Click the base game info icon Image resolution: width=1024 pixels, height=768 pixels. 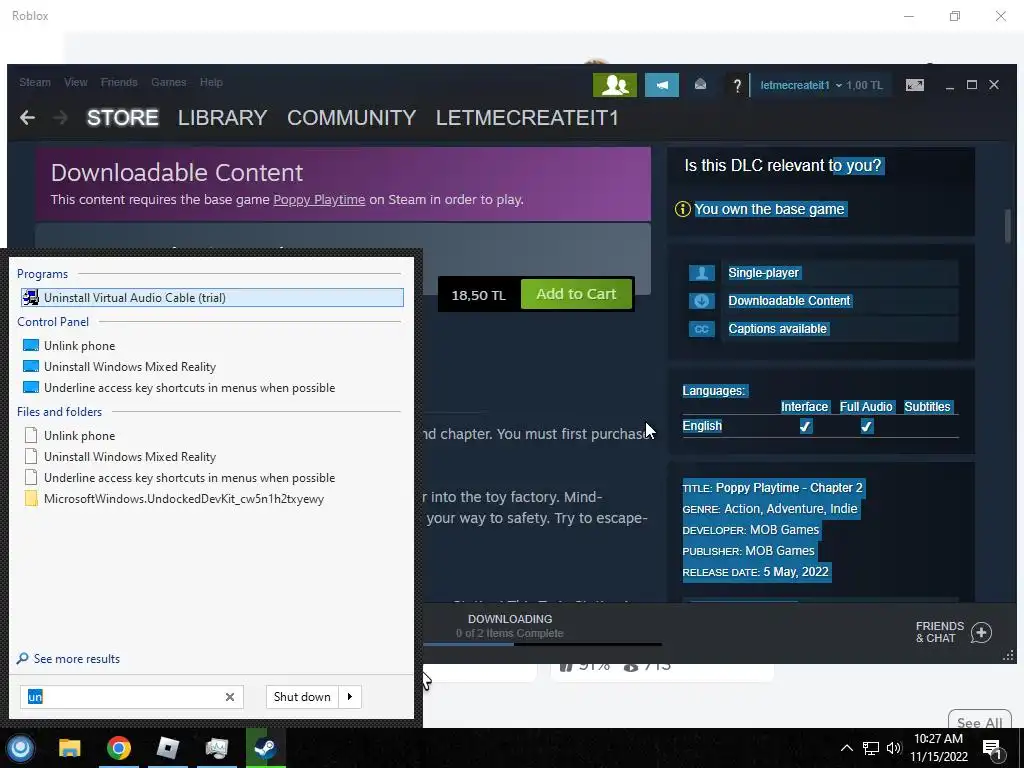pos(682,209)
